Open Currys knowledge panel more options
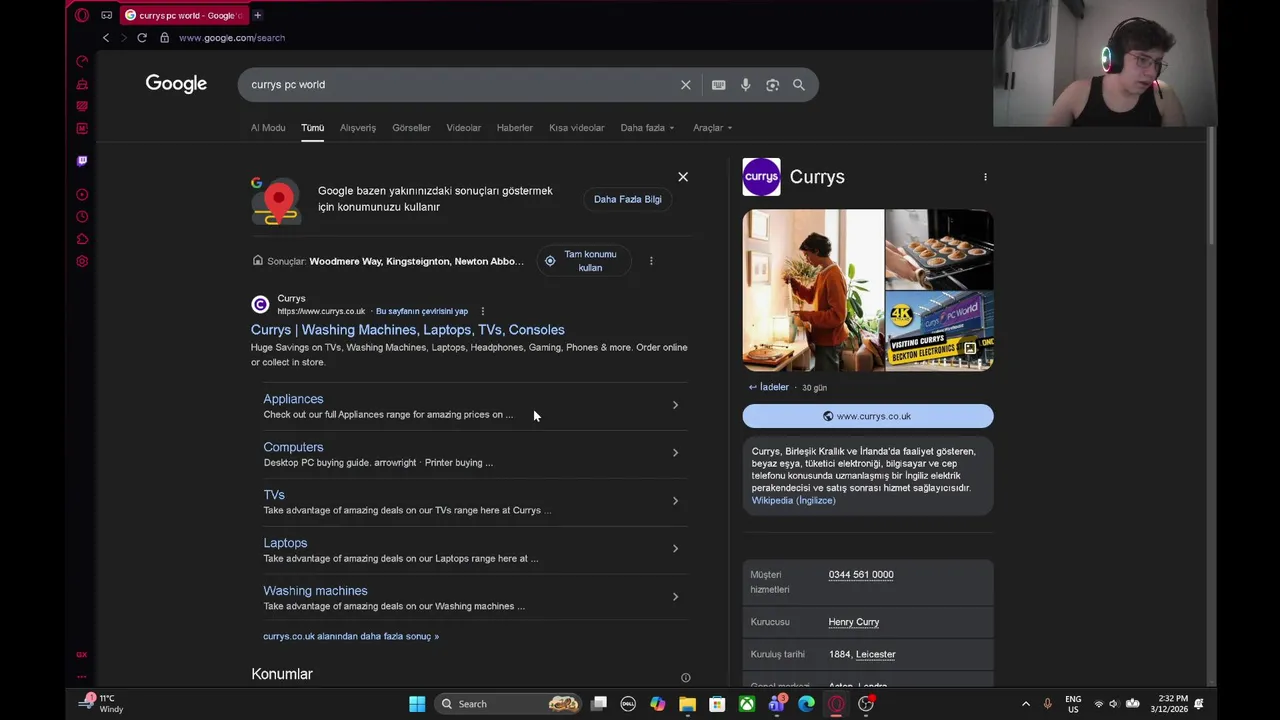This screenshot has height=720, width=1280. 985,177
